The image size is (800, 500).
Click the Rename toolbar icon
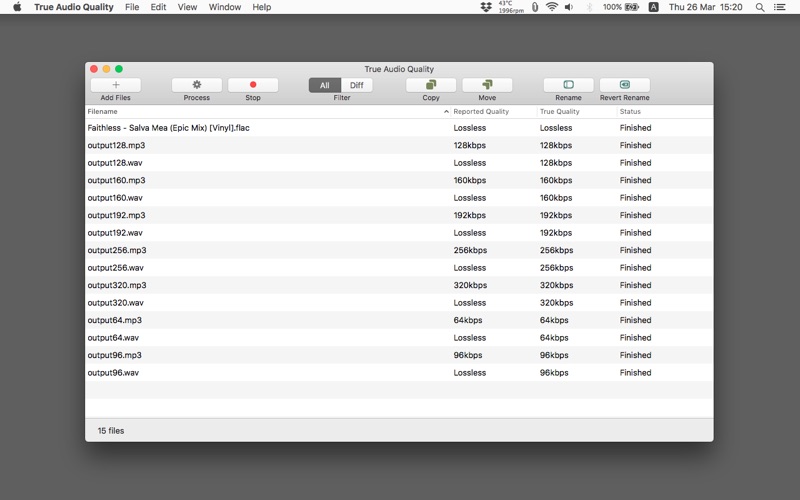[568, 85]
